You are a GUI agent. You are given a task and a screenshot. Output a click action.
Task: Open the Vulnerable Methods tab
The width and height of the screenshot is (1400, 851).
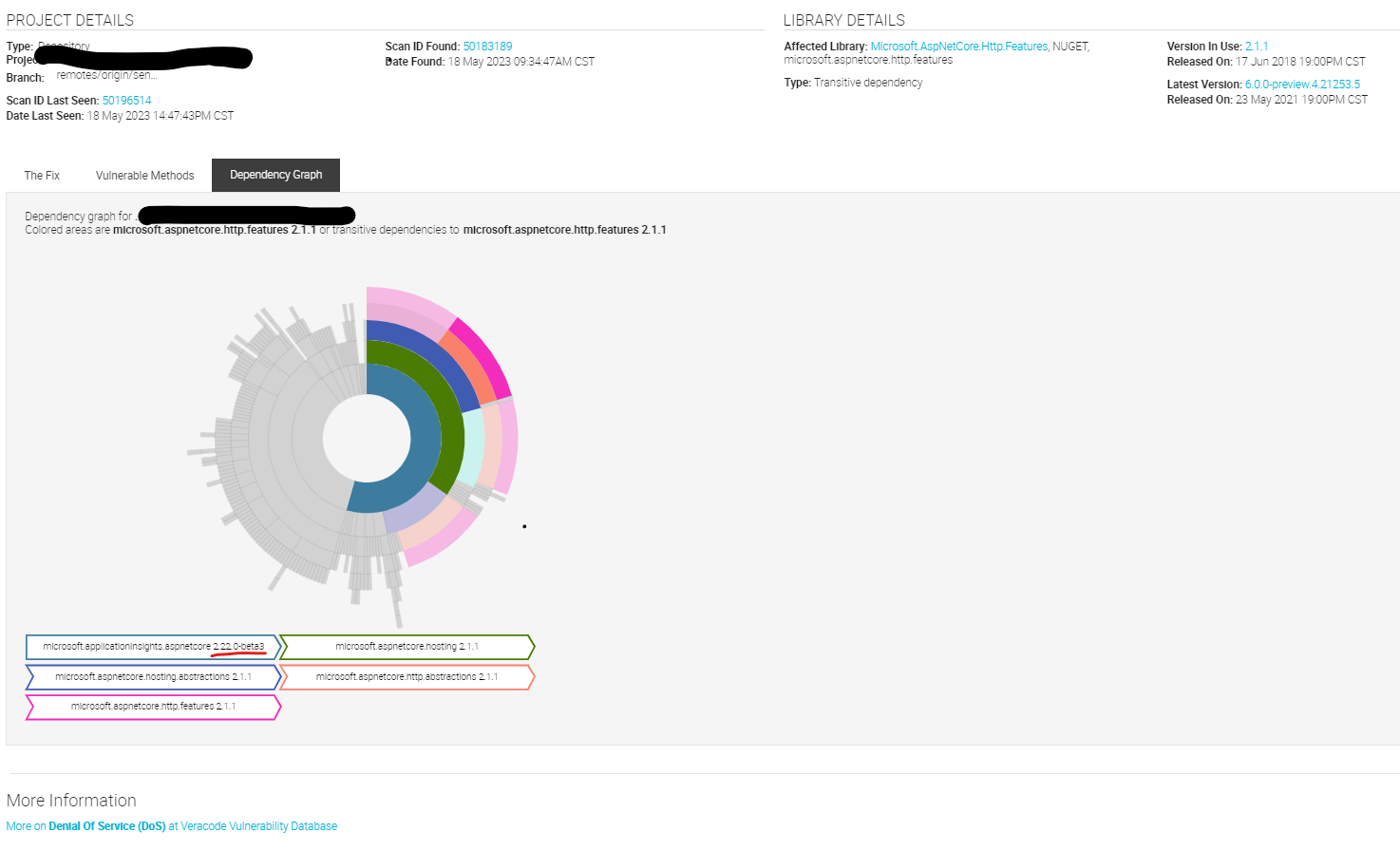[144, 175]
